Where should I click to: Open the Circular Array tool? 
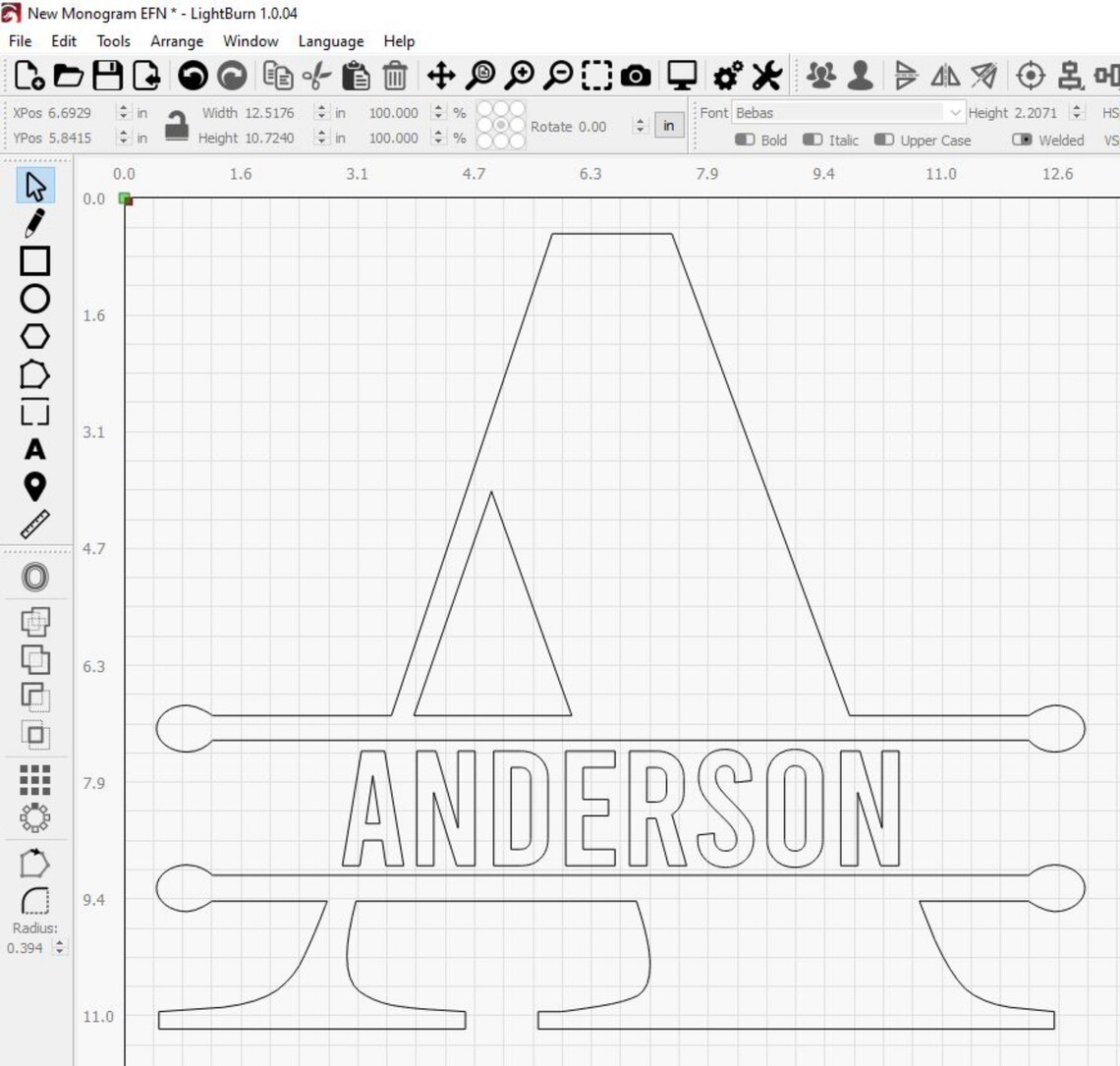pos(35,817)
